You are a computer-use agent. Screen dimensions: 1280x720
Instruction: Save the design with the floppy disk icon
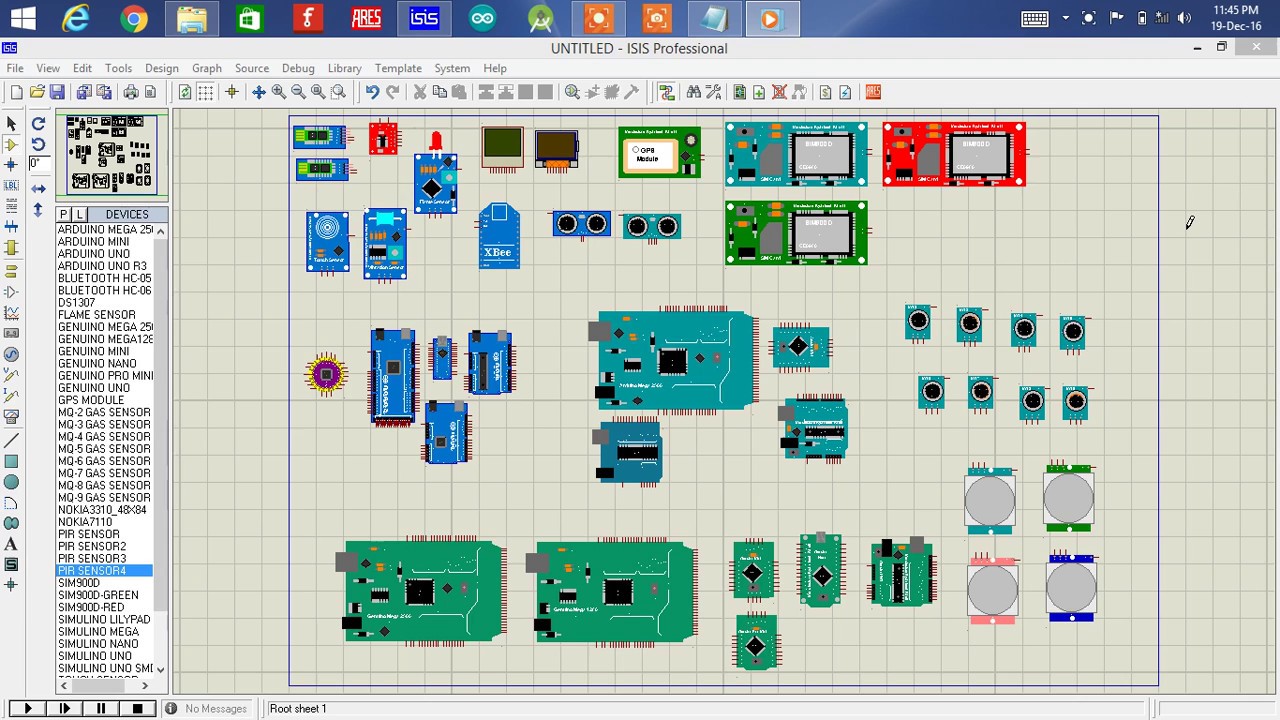point(57,92)
